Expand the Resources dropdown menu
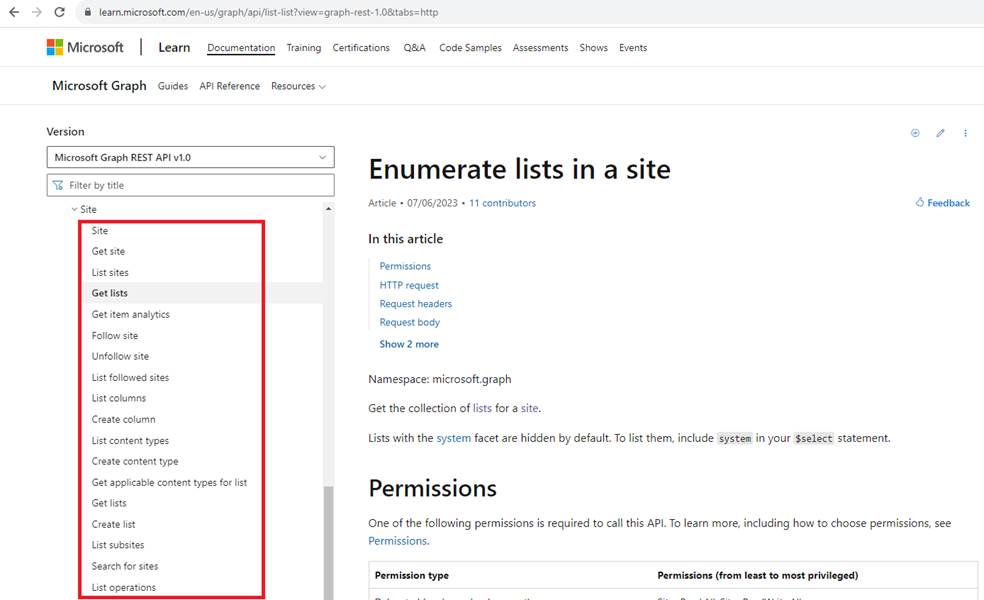984x600 pixels. 298,86
